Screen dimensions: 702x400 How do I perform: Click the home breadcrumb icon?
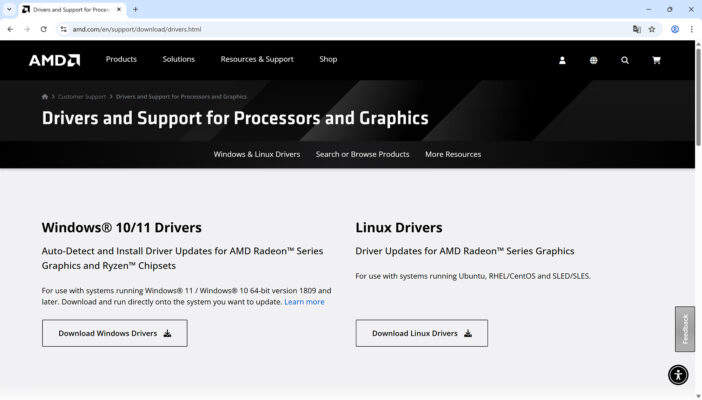(45, 97)
